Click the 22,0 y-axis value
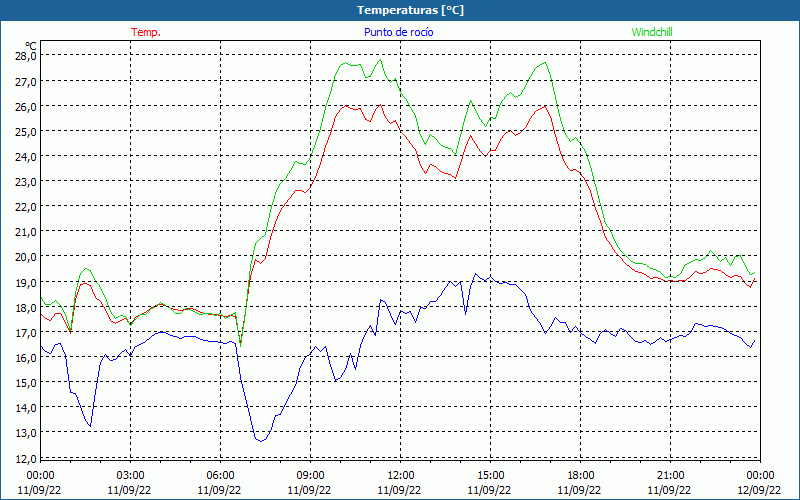 pyautogui.click(x=25, y=207)
